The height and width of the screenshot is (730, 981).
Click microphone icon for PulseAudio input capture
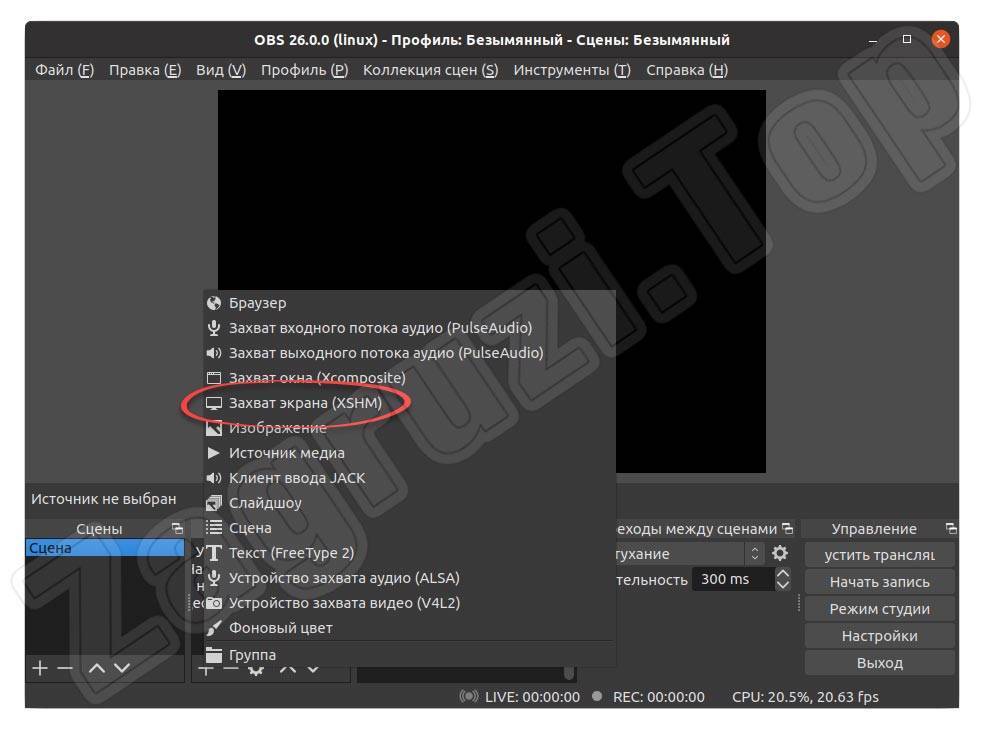214,328
